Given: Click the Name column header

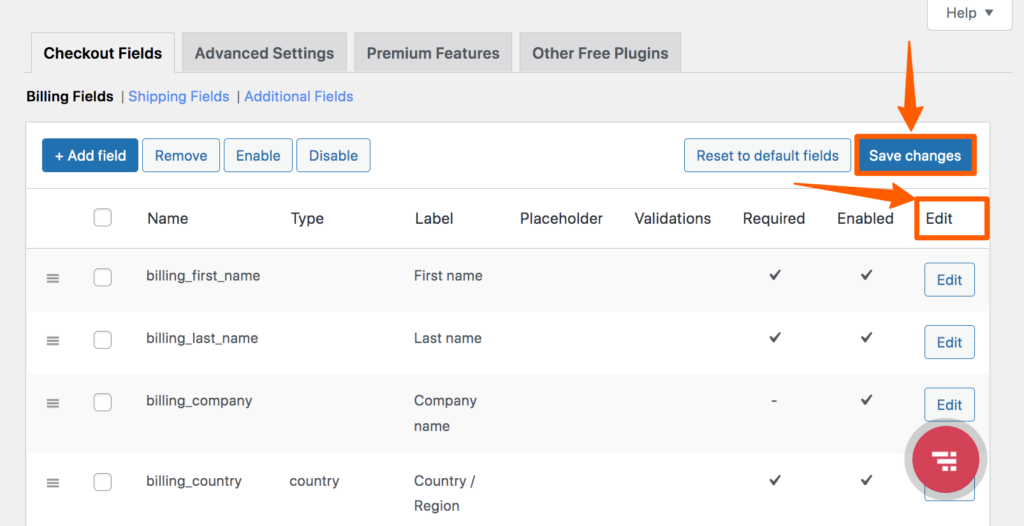Looking at the screenshot, I should point(168,219).
